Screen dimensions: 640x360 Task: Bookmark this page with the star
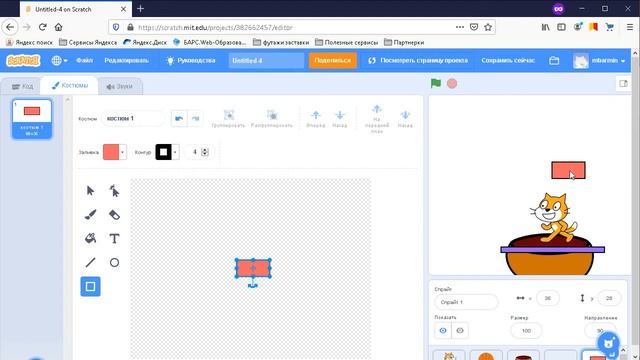click(488, 27)
